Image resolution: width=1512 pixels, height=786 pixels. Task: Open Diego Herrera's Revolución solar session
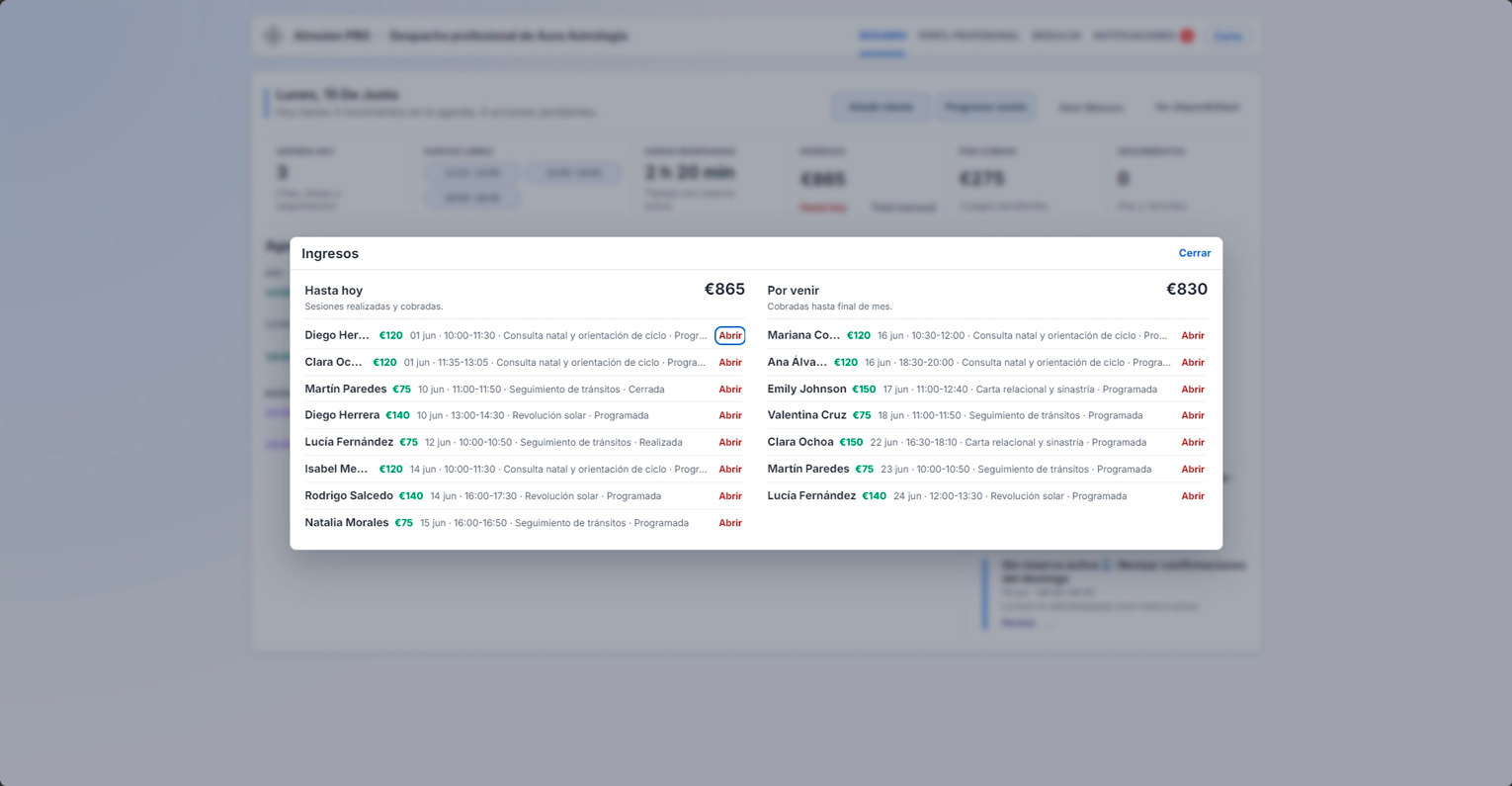[730, 416]
